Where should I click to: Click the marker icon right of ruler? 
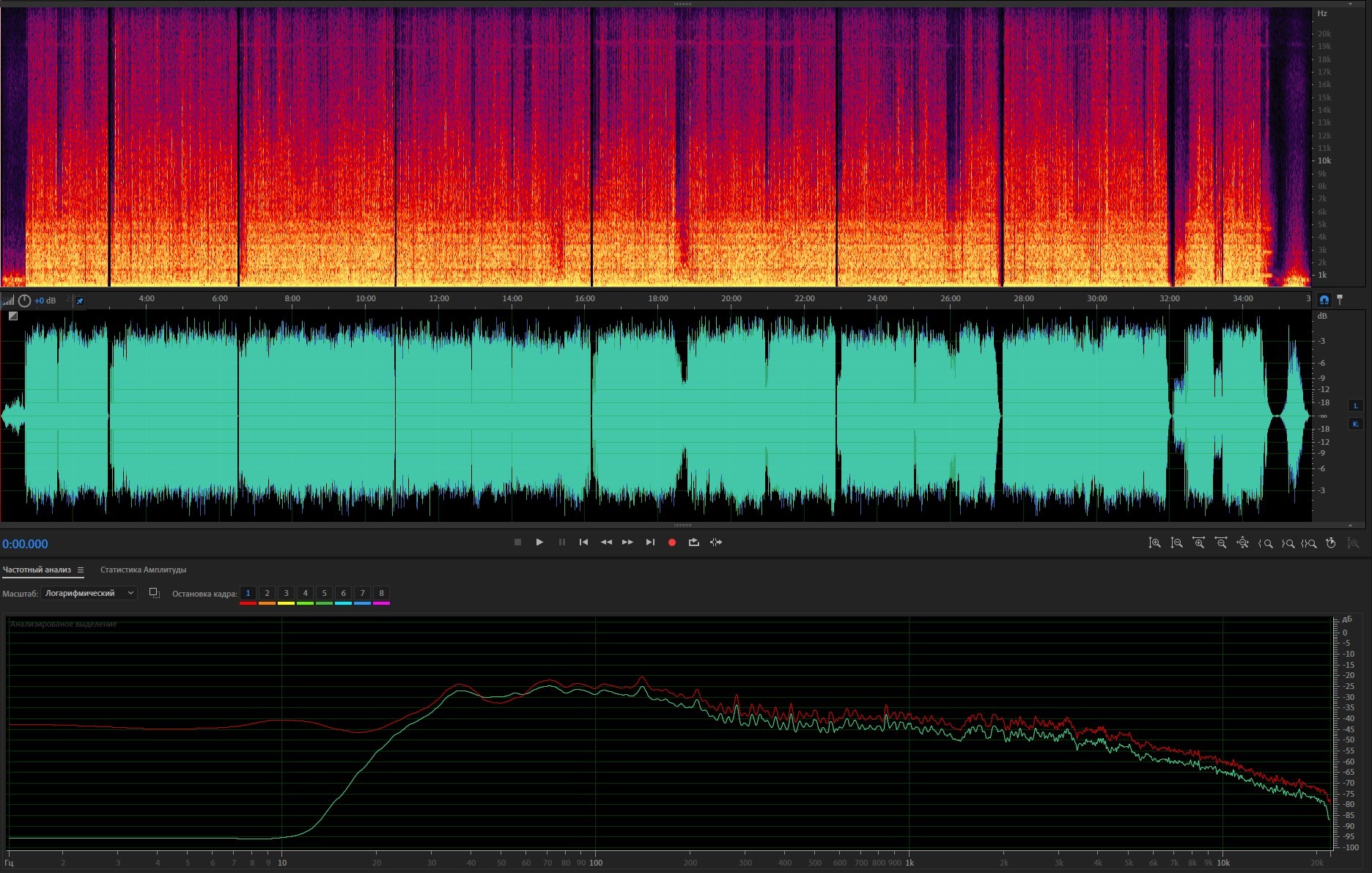coord(1340,299)
